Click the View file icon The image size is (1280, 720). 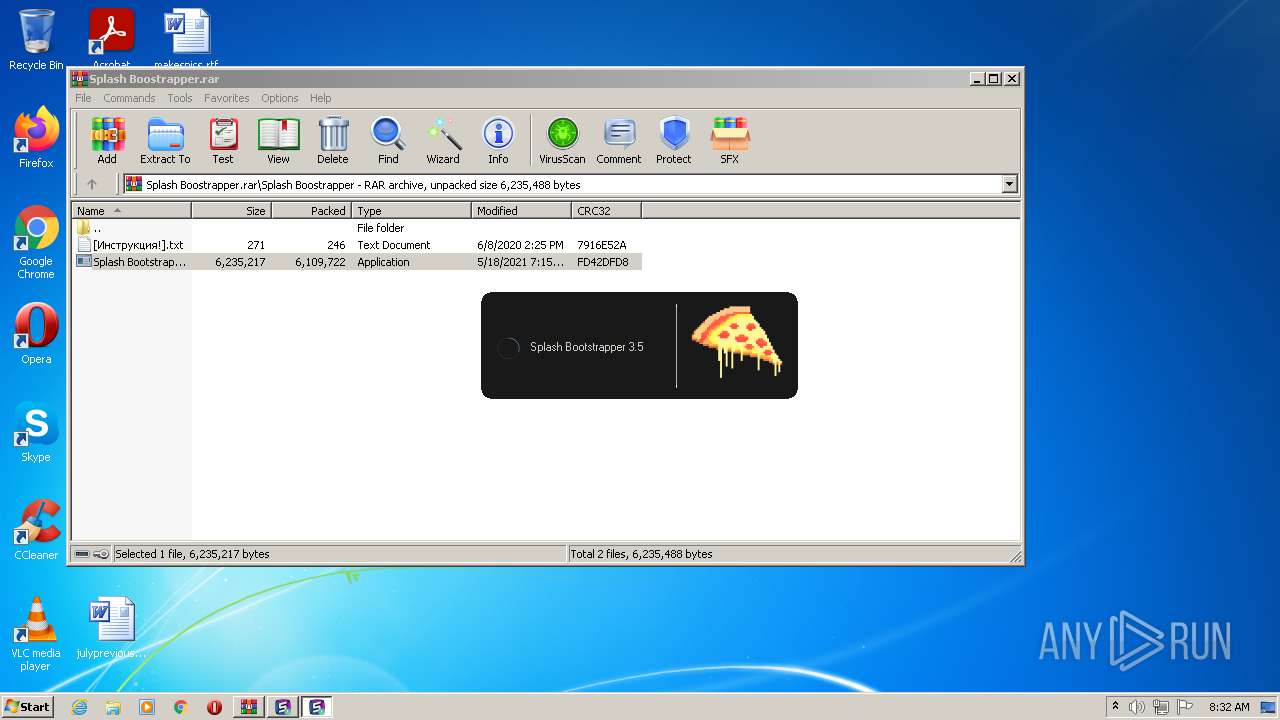(278, 141)
